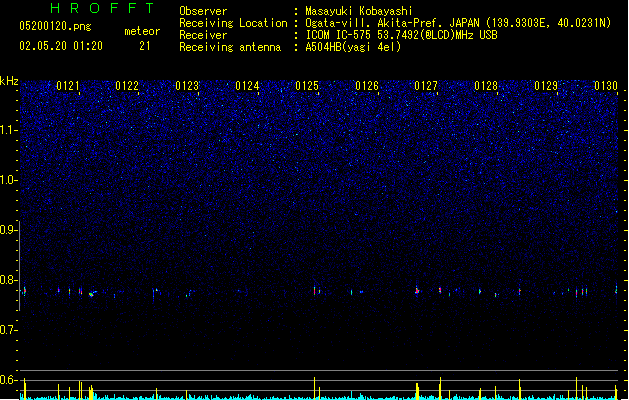The height and width of the screenshot is (400, 629).
Task: Click the observer name Masayuki Kobayashi
Action: (359, 11)
